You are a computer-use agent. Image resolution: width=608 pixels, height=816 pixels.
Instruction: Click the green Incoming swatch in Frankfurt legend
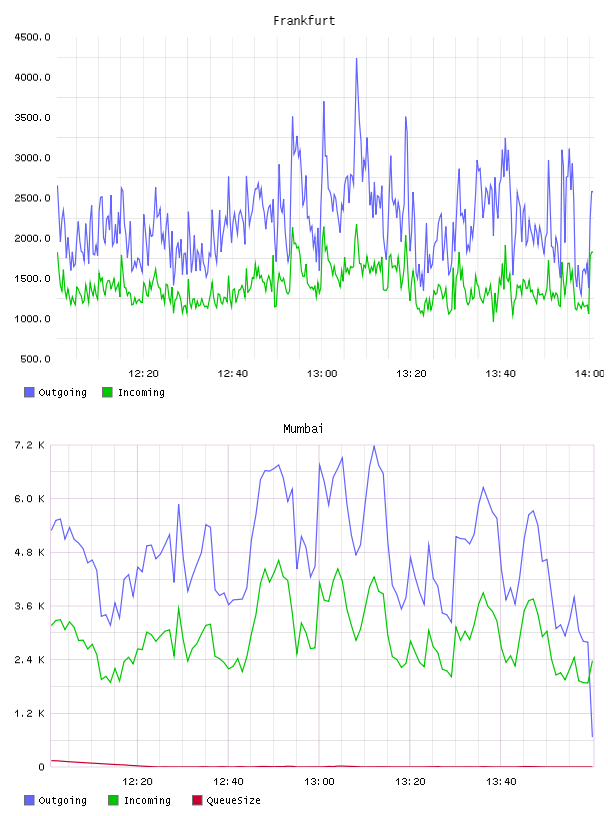coord(107,392)
